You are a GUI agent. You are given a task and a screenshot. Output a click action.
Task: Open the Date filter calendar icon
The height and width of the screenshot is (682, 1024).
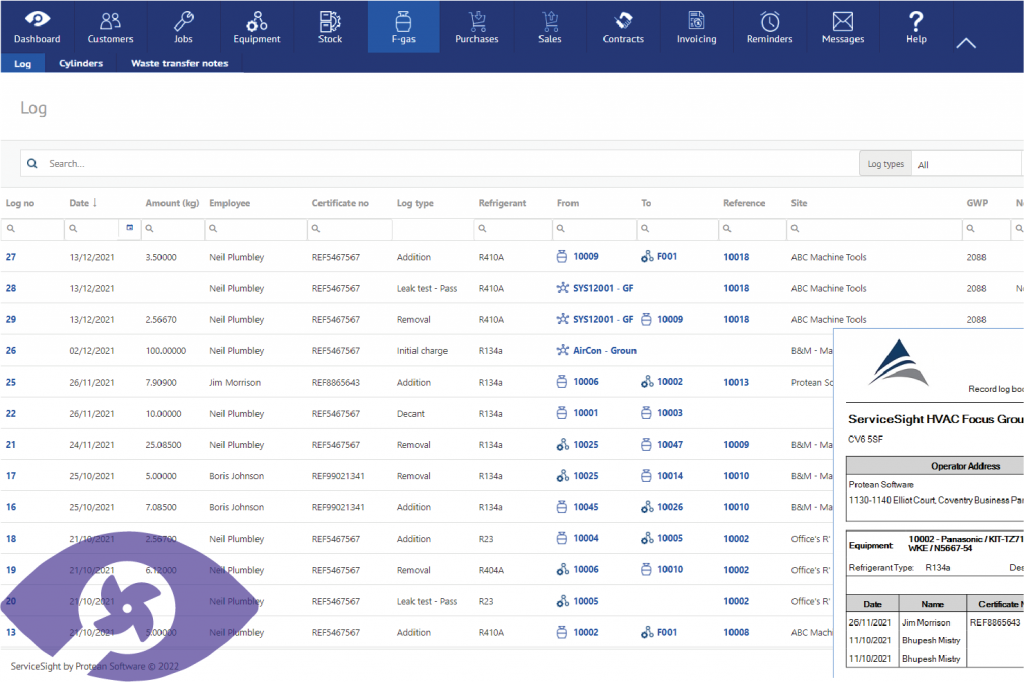pyautogui.click(x=129, y=228)
